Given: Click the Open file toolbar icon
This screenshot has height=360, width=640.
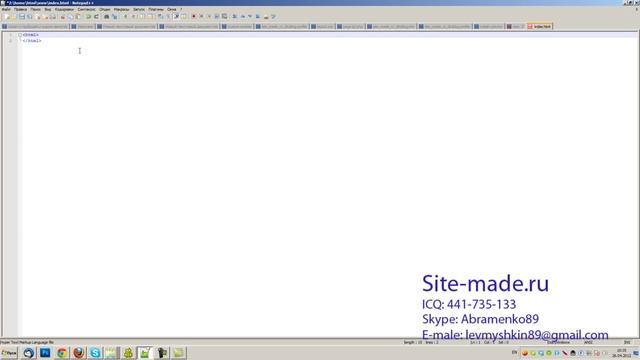Looking at the screenshot, I should click(14, 16).
